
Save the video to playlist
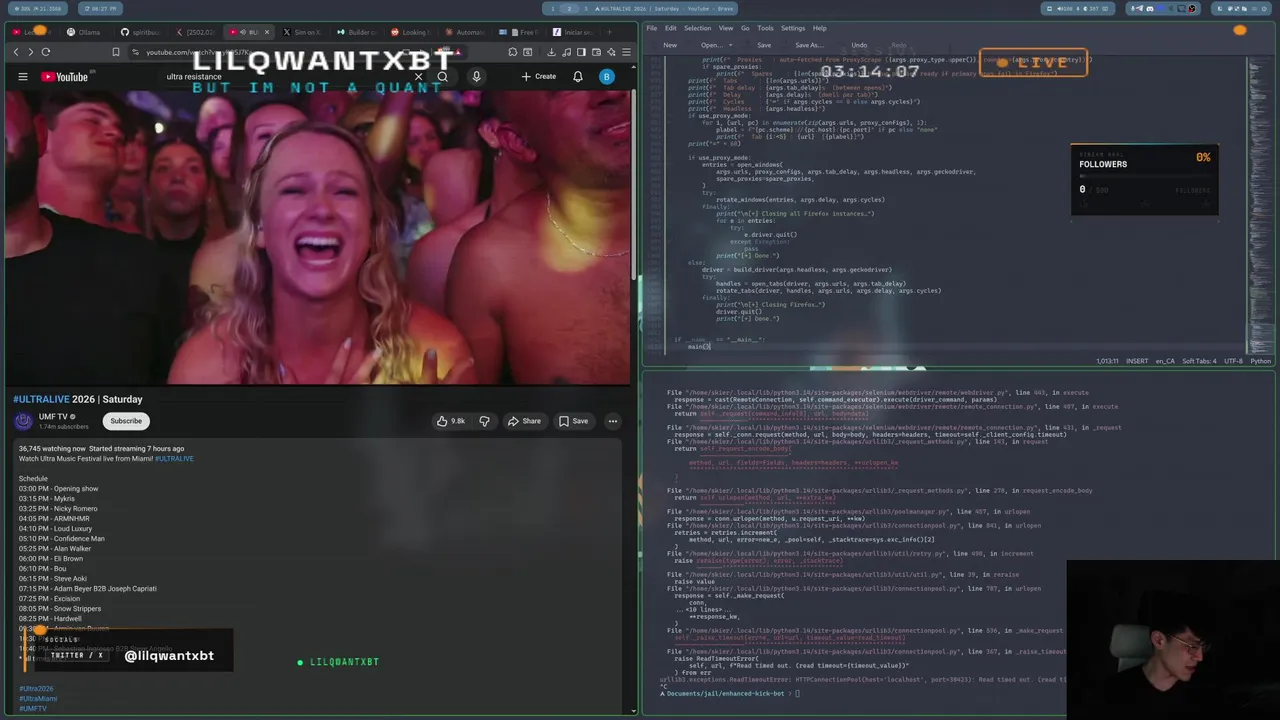click(573, 421)
